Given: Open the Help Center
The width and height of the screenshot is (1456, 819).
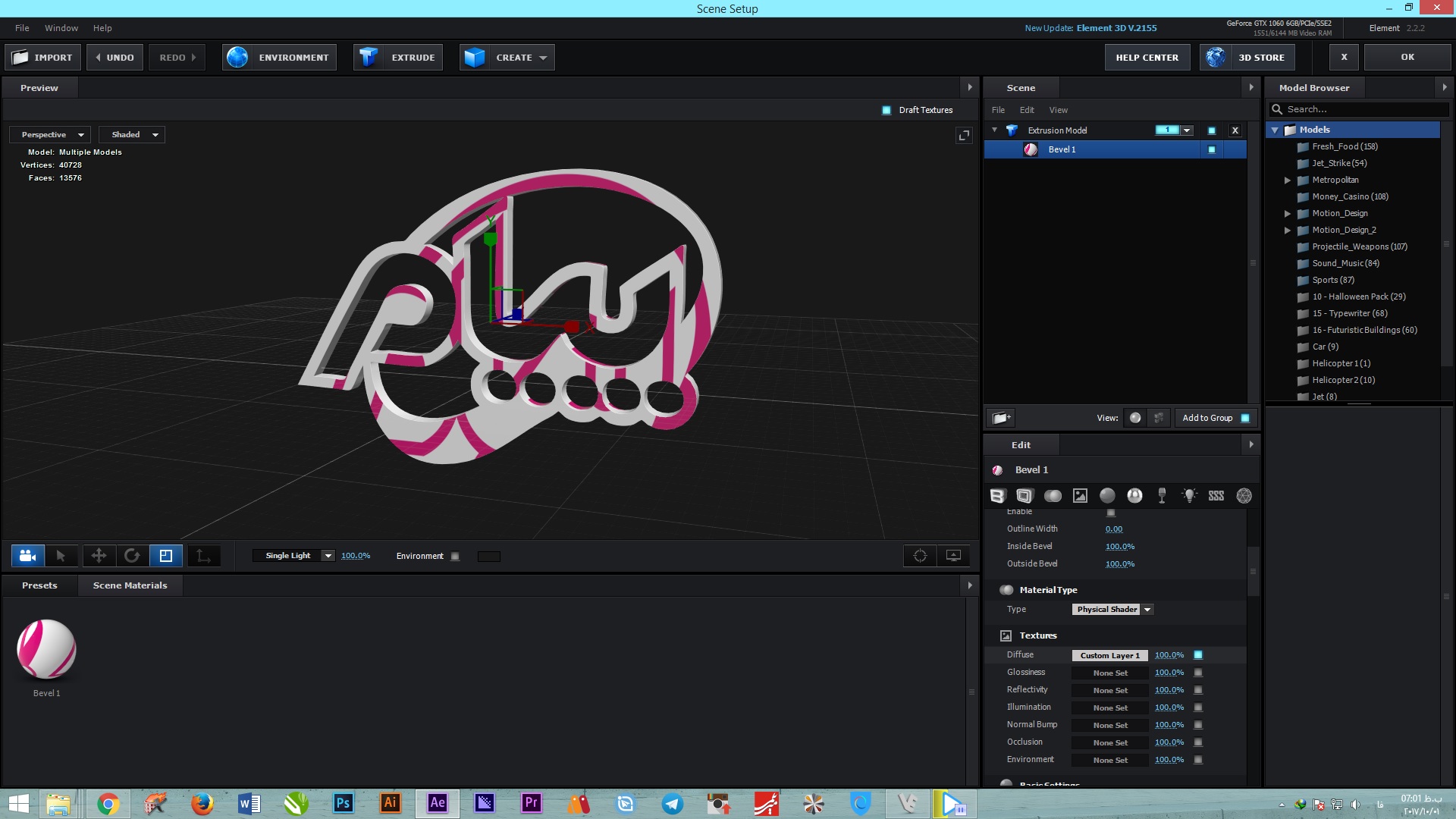Looking at the screenshot, I should coord(1147,58).
